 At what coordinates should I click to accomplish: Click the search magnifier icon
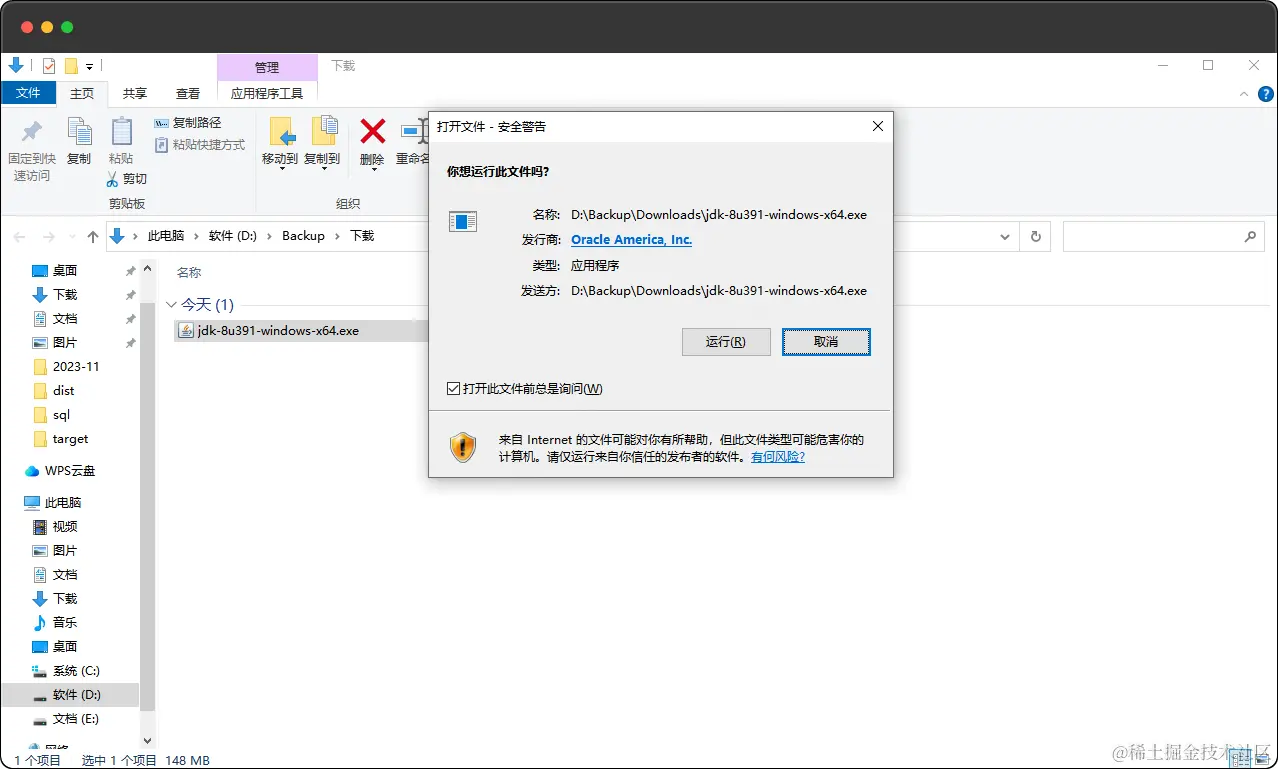coord(1250,237)
